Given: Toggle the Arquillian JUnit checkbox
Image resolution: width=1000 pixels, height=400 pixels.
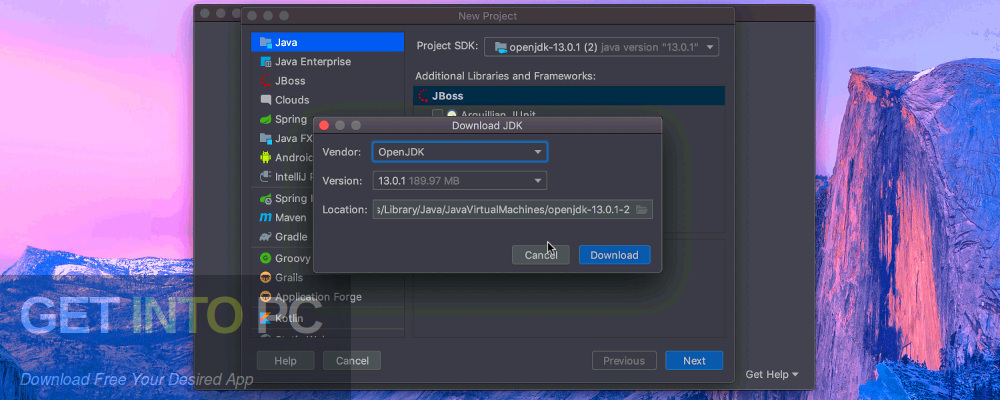Looking at the screenshot, I should pyautogui.click(x=438, y=114).
